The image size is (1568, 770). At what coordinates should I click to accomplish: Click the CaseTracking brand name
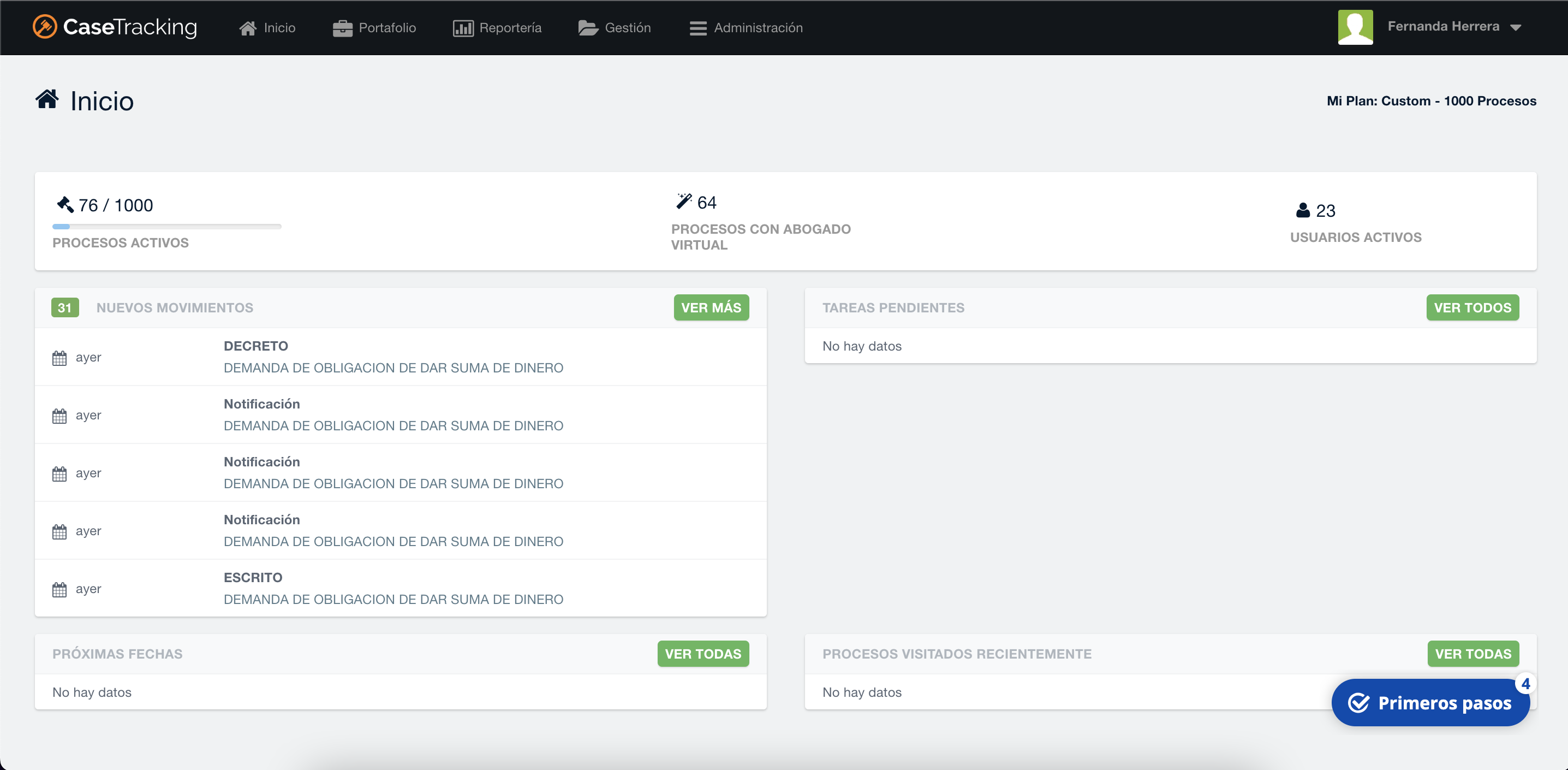pyautogui.click(x=130, y=27)
